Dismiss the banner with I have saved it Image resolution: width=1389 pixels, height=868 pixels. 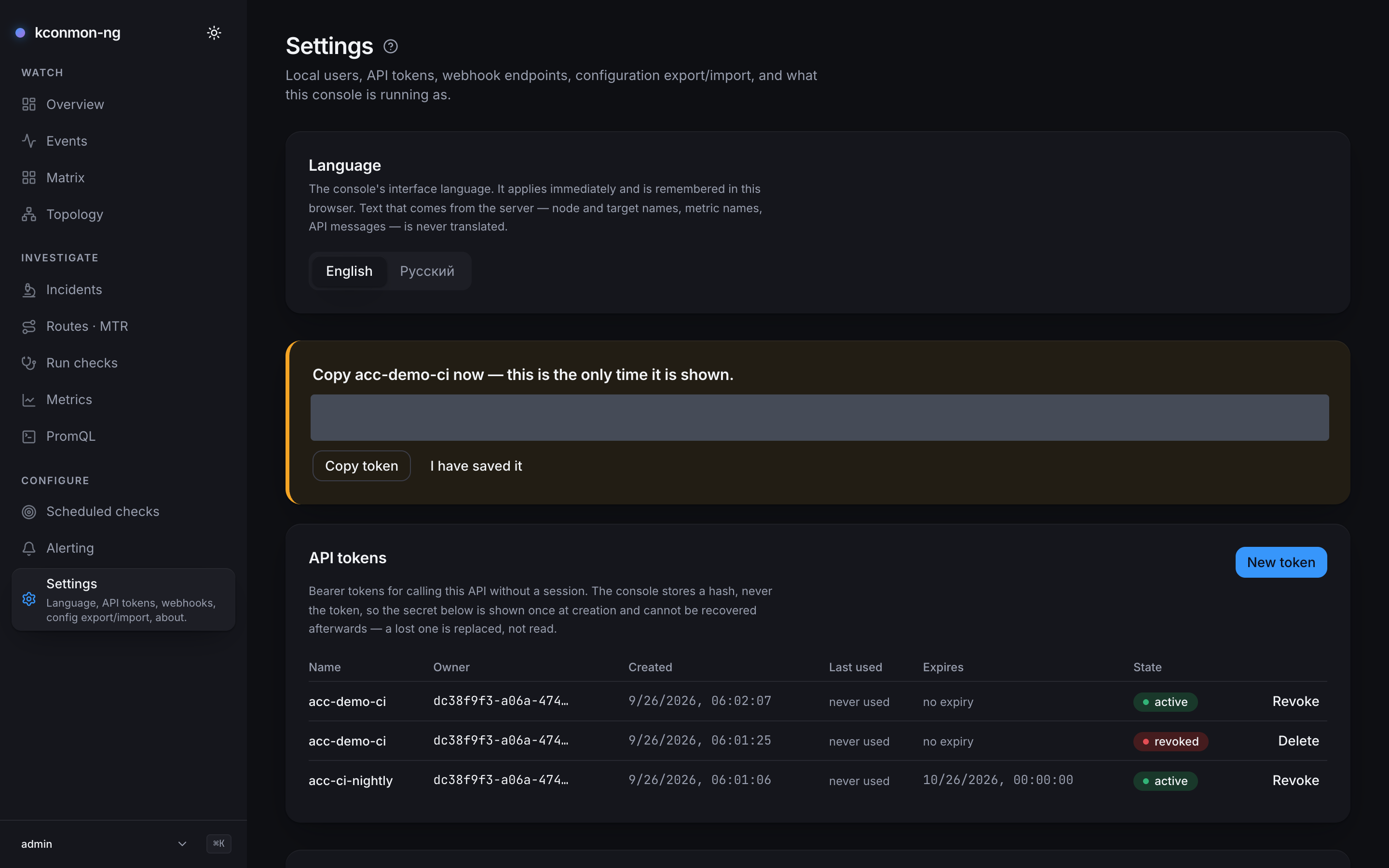[476, 466]
